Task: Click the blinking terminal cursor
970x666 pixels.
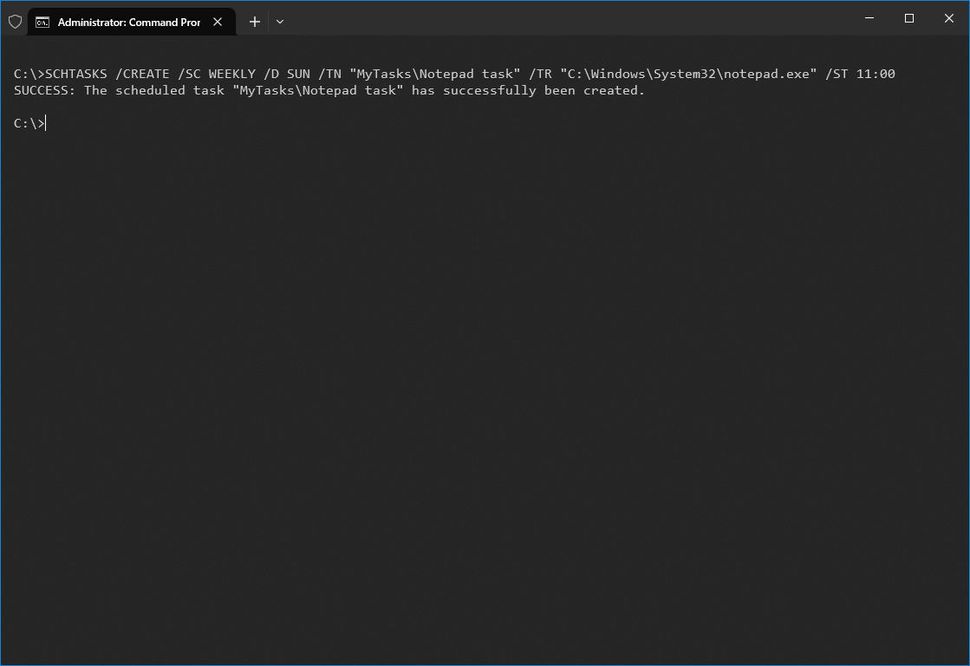Action: pos(43,122)
